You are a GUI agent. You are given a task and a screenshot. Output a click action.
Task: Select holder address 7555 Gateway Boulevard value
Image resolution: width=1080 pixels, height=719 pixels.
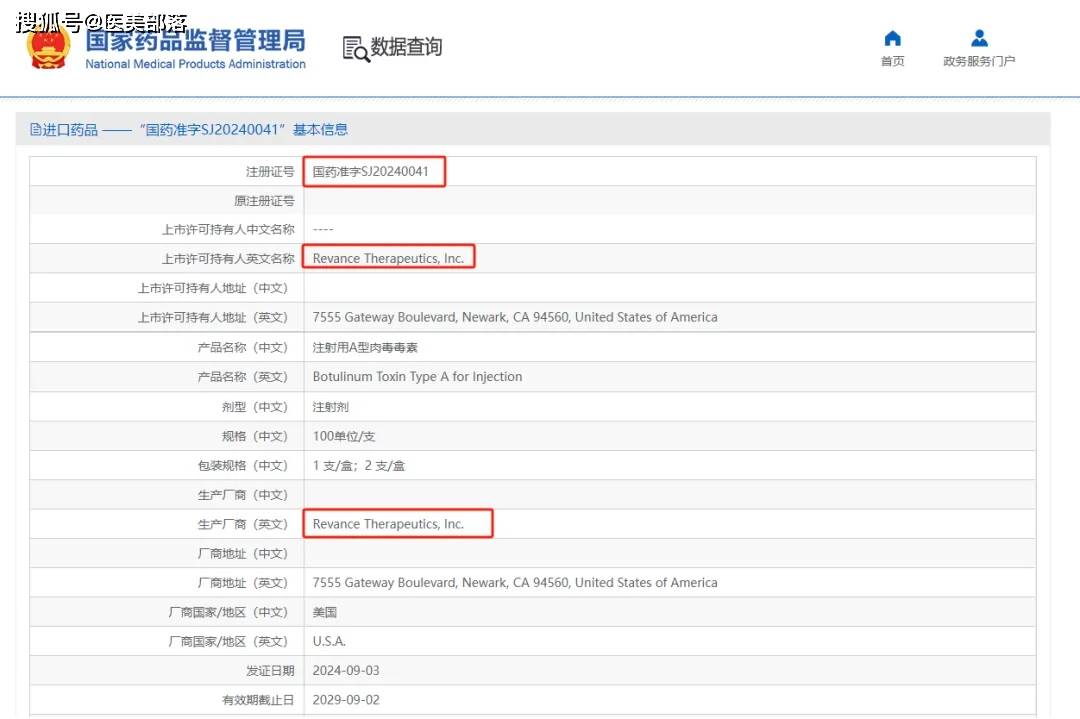(515, 317)
